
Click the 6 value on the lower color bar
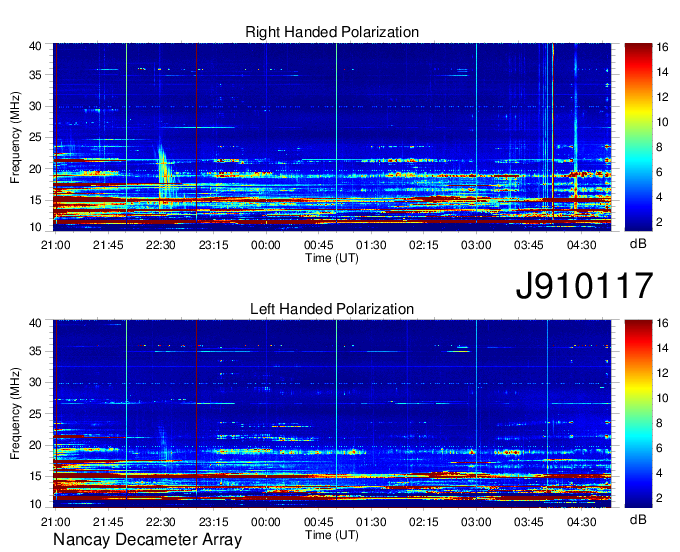(659, 448)
